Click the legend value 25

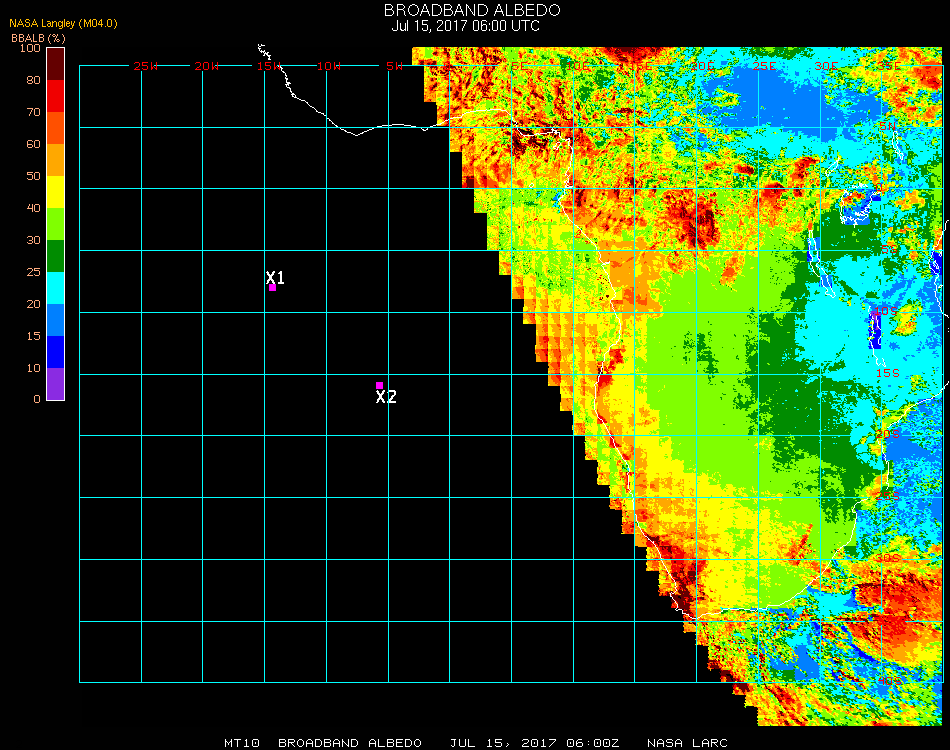tap(33, 272)
